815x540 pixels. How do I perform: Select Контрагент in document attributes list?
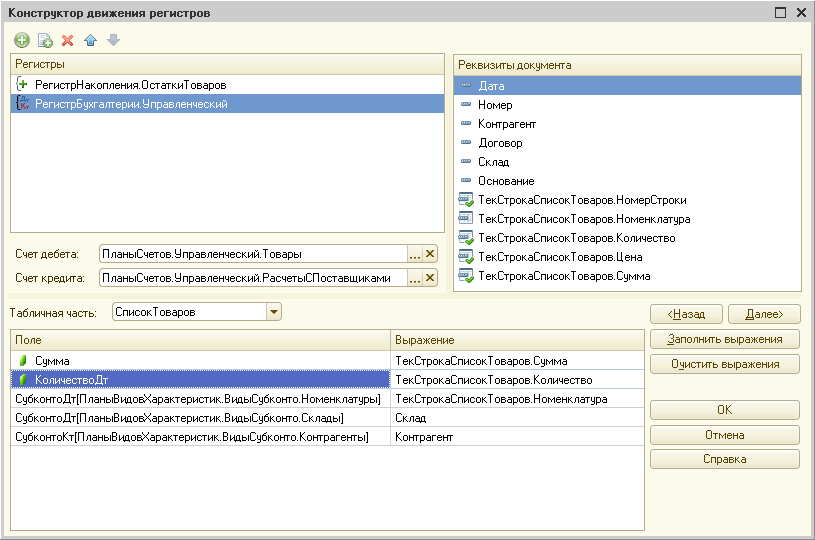[507, 124]
